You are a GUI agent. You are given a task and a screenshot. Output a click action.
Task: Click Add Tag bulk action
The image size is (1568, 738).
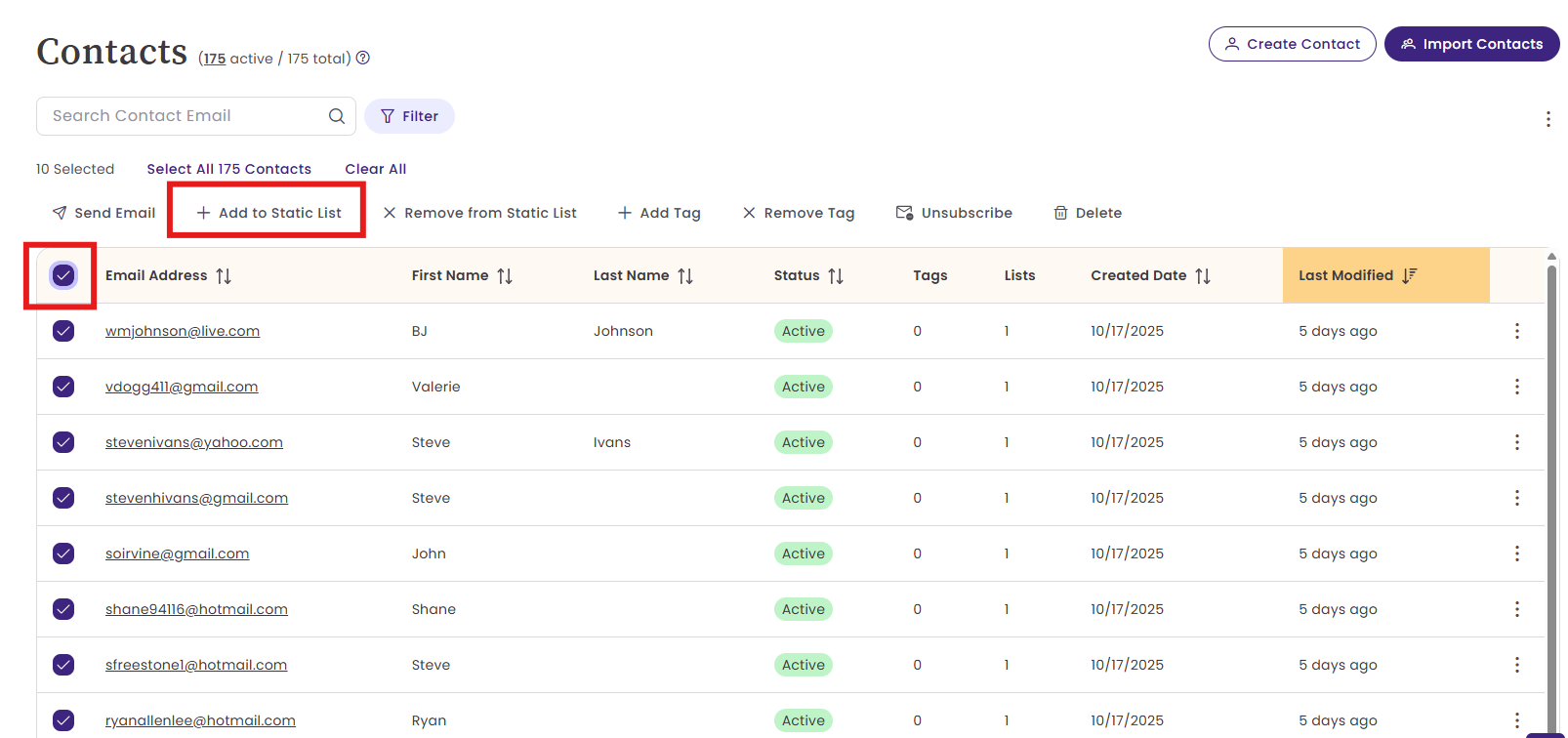pyautogui.click(x=659, y=213)
